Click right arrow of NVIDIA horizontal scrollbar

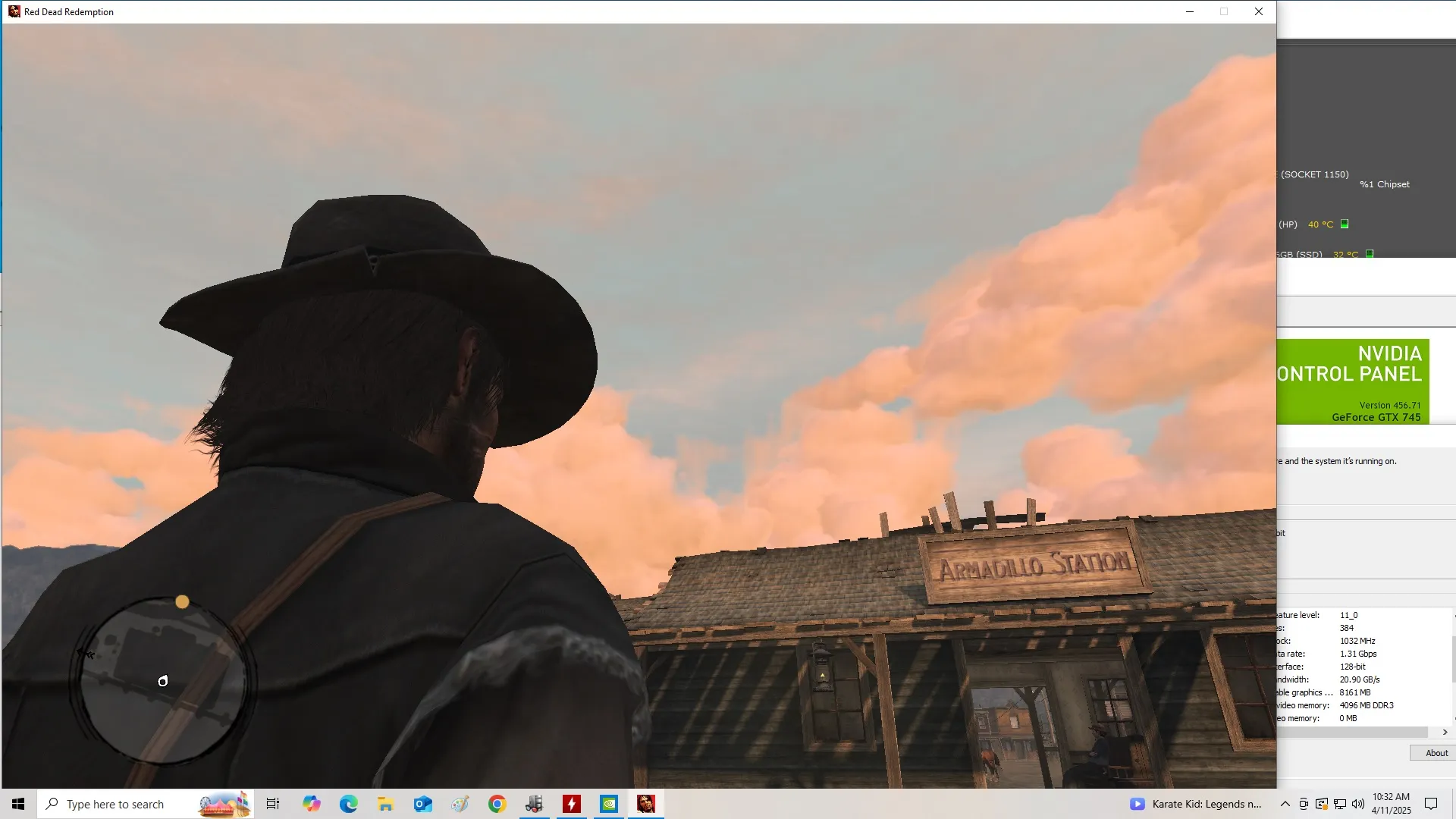pos(1445,732)
